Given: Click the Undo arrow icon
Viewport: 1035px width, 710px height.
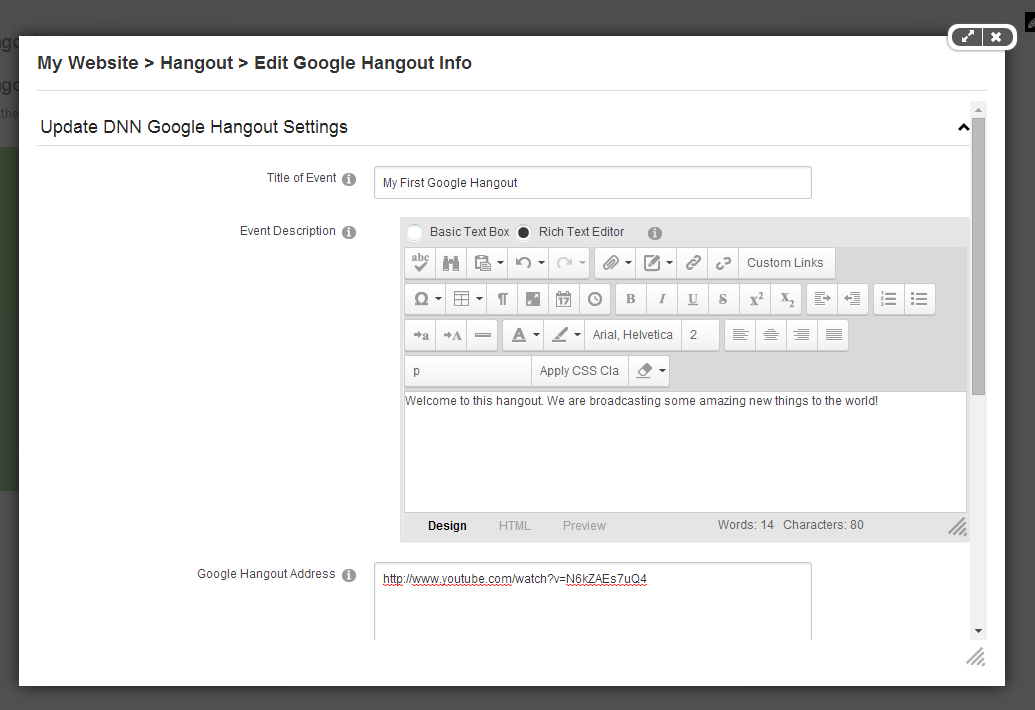Looking at the screenshot, I should coord(523,263).
